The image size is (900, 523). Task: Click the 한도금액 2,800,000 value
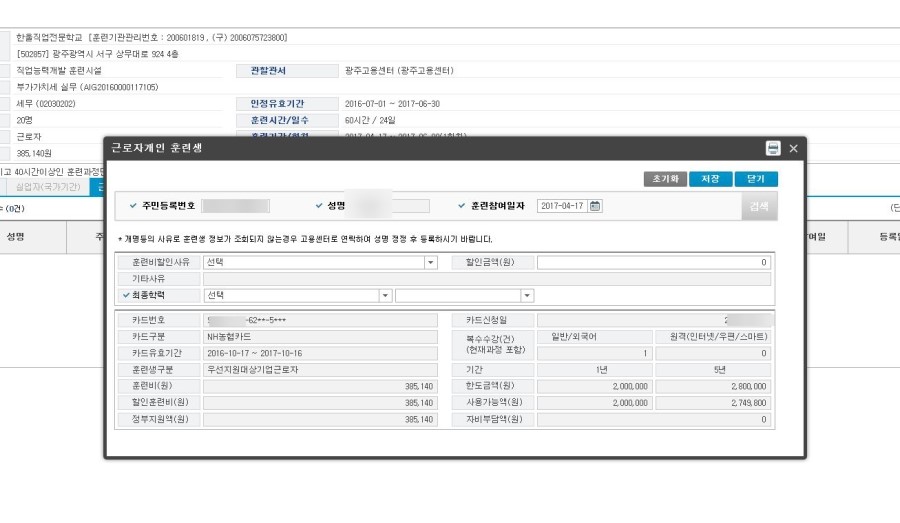click(x=712, y=386)
